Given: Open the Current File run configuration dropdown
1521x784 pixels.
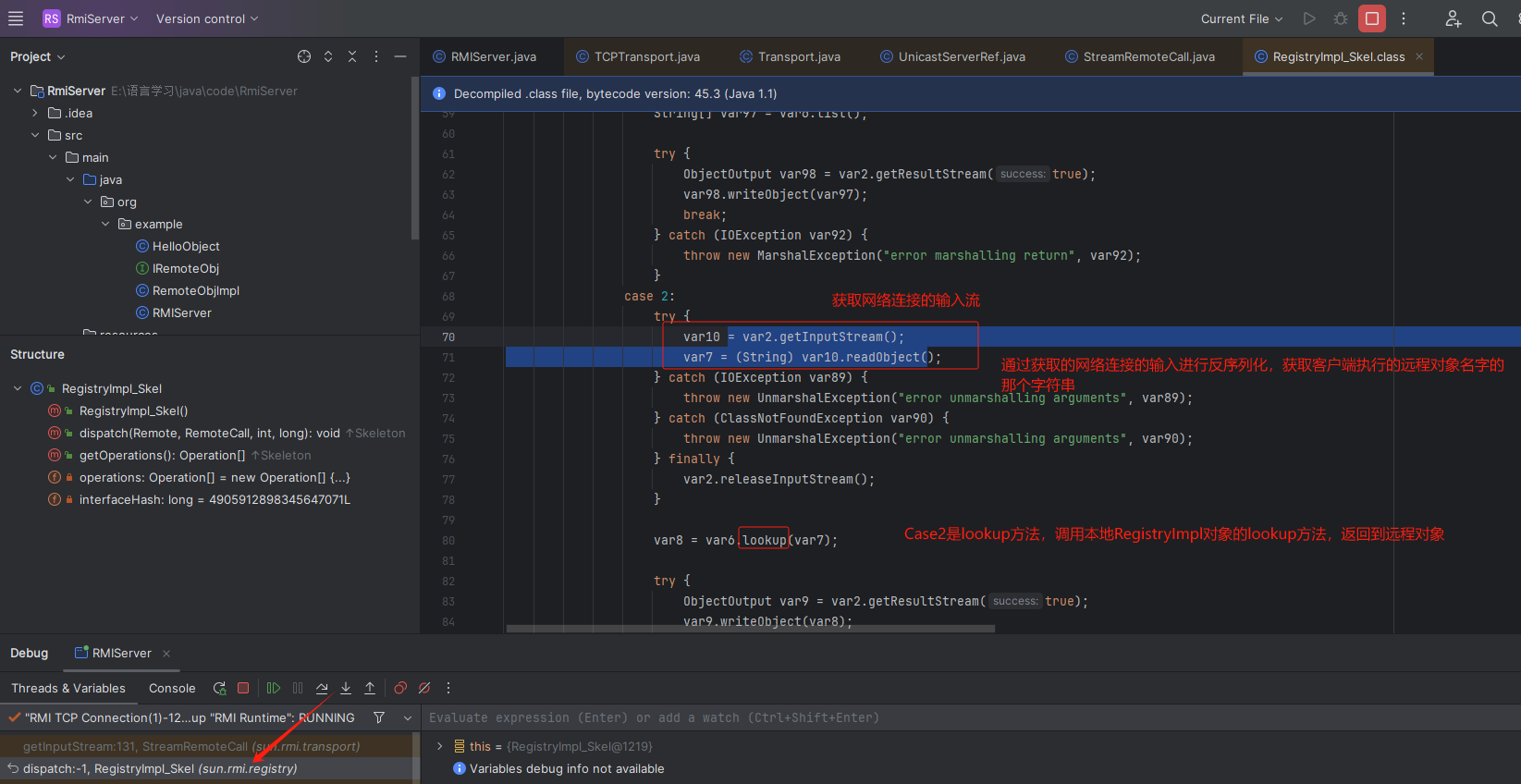Looking at the screenshot, I should point(1241,18).
